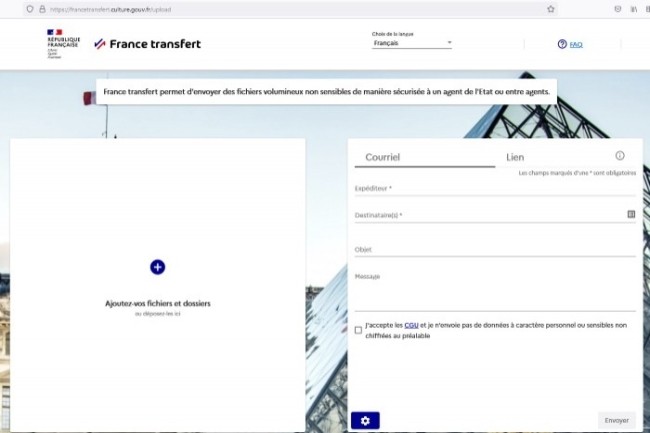Click the padlock icon in the address bar
The width and height of the screenshot is (650, 433).
click(x=42, y=9)
